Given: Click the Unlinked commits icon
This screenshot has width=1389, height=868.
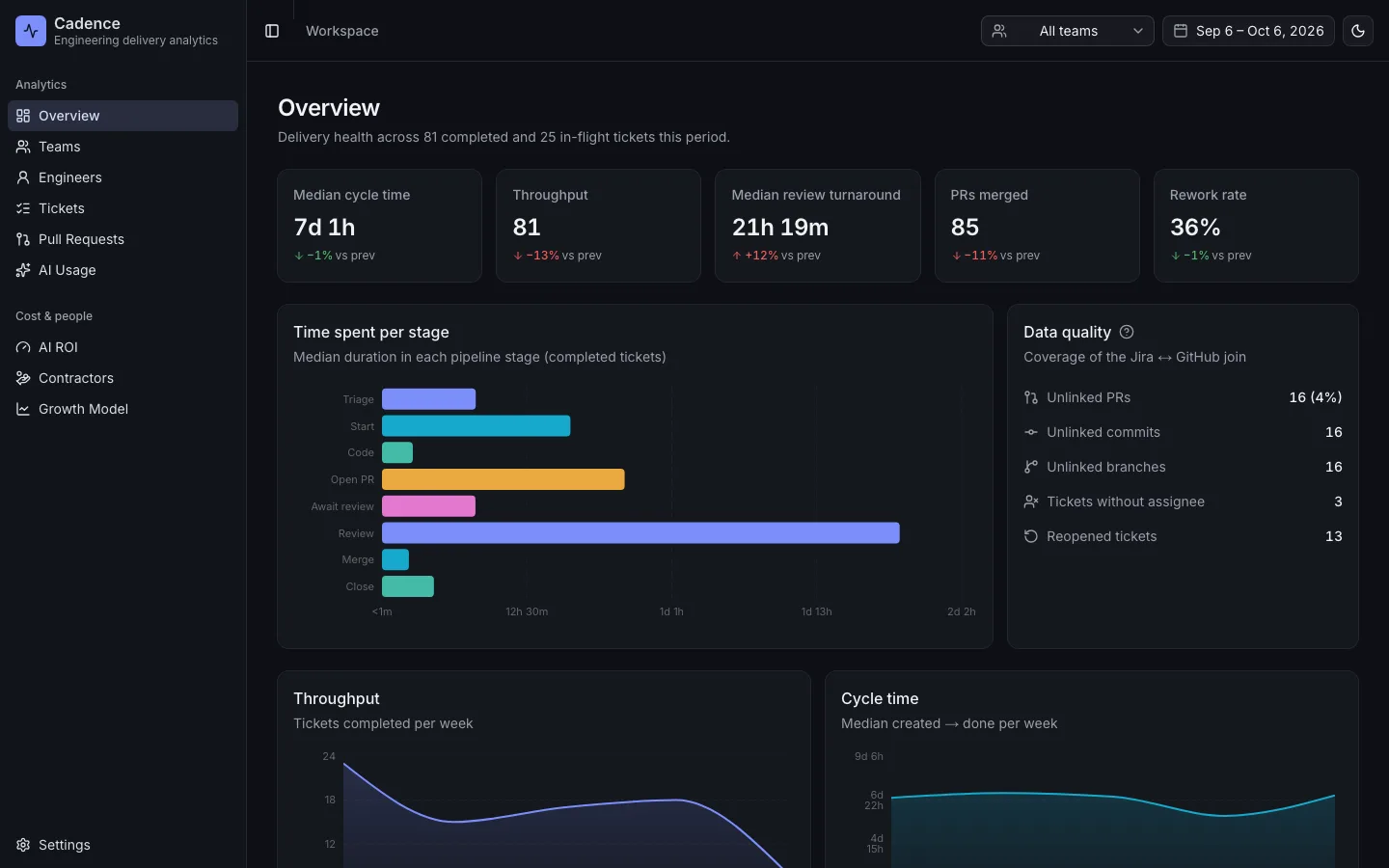Looking at the screenshot, I should pyautogui.click(x=1031, y=432).
